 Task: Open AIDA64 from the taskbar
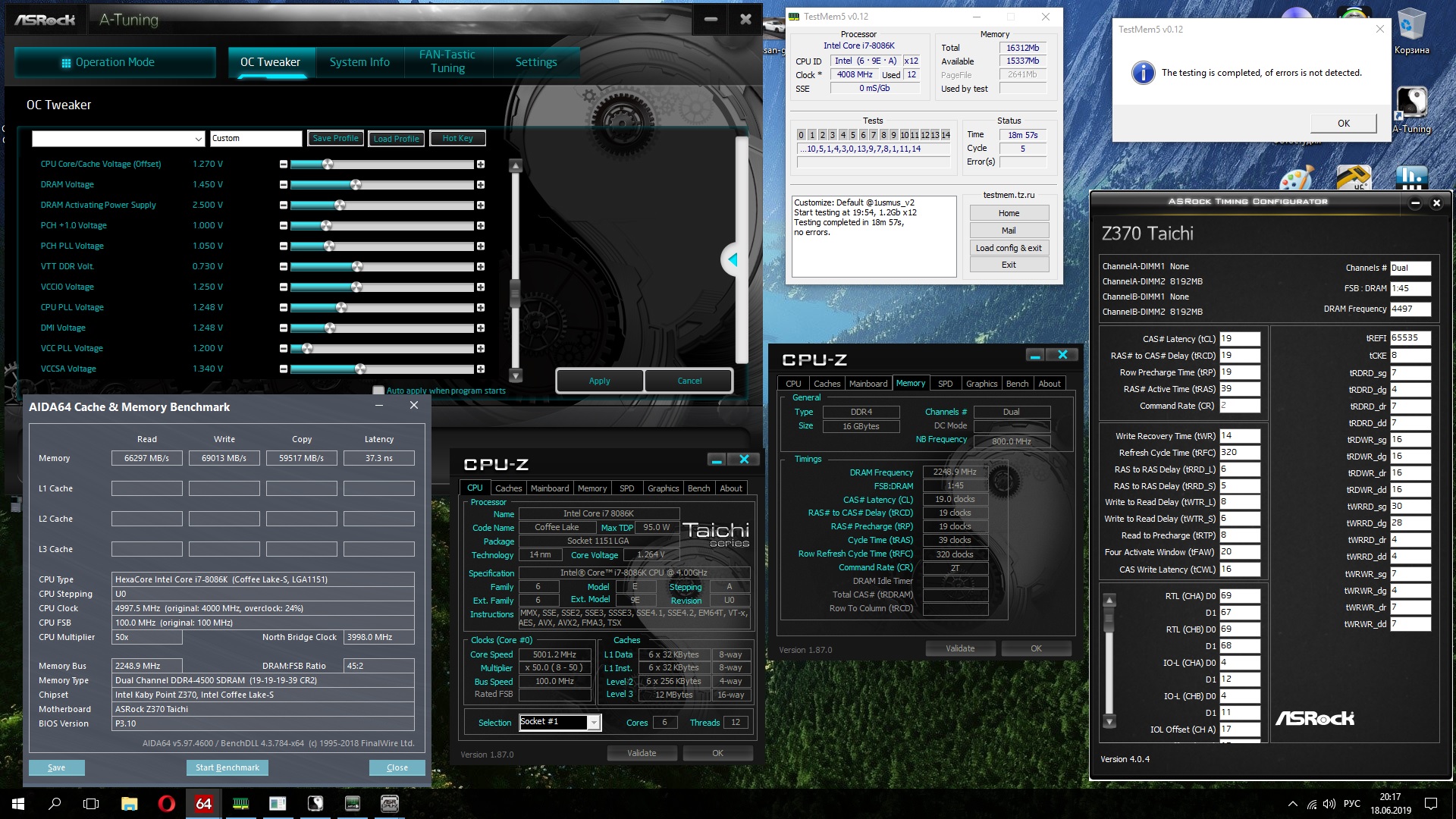point(203,804)
